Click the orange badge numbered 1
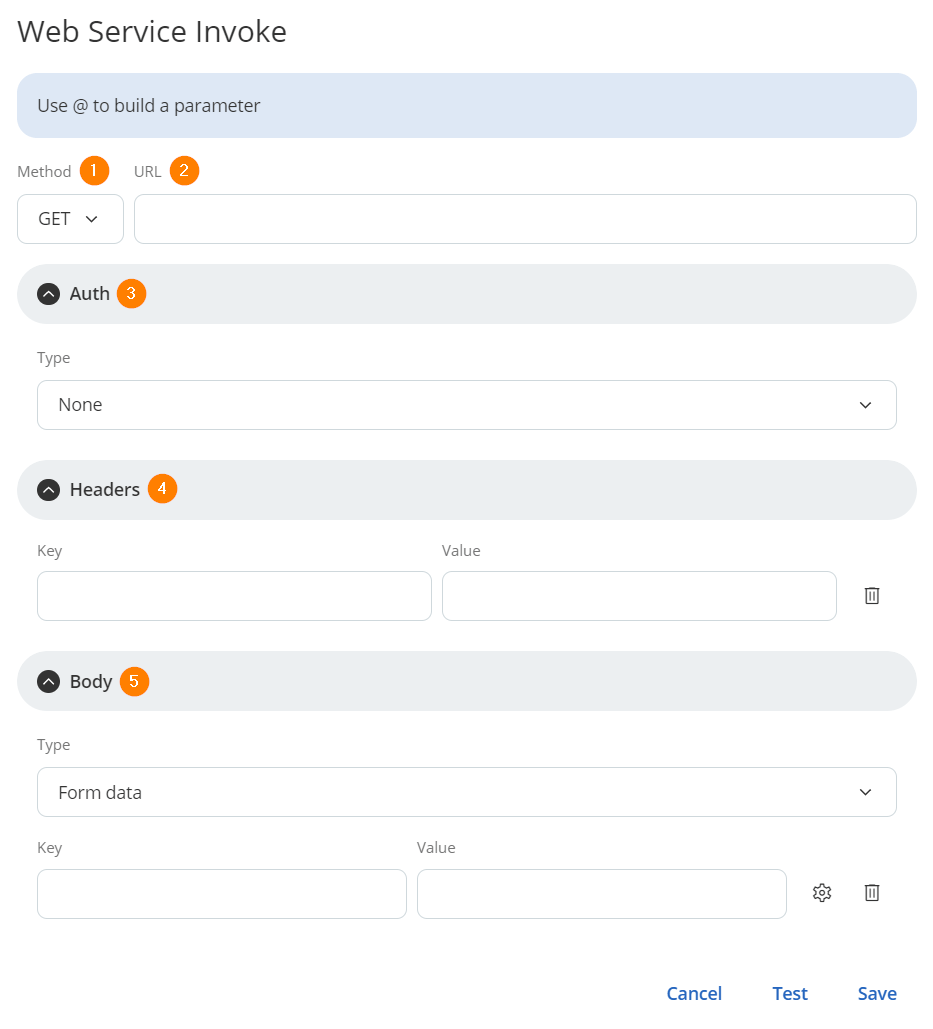This screenshot has height=1029, width=933. [x=94, y=171]
